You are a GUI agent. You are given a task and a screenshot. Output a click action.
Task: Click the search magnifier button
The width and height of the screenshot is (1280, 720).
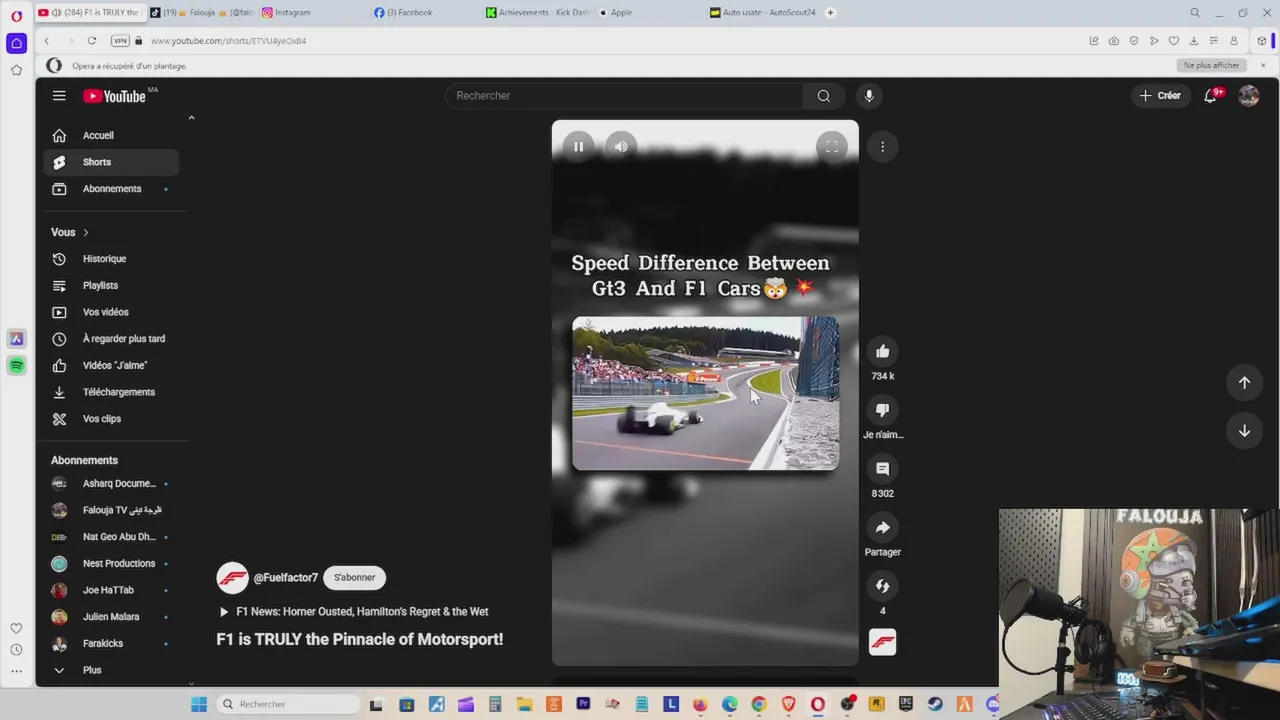(x=823, y=96)
